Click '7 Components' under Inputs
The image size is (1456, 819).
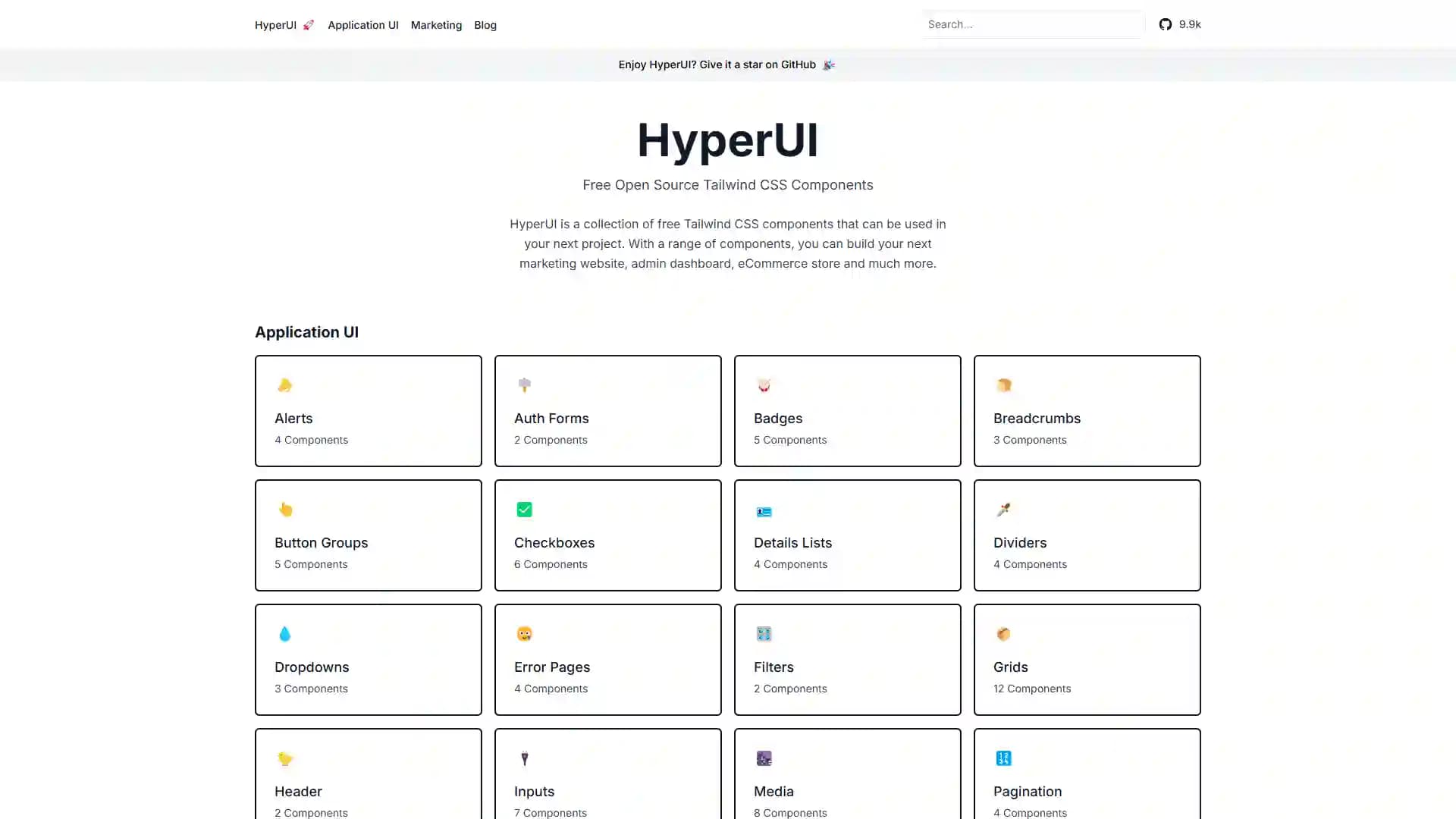tap(551, 813)
